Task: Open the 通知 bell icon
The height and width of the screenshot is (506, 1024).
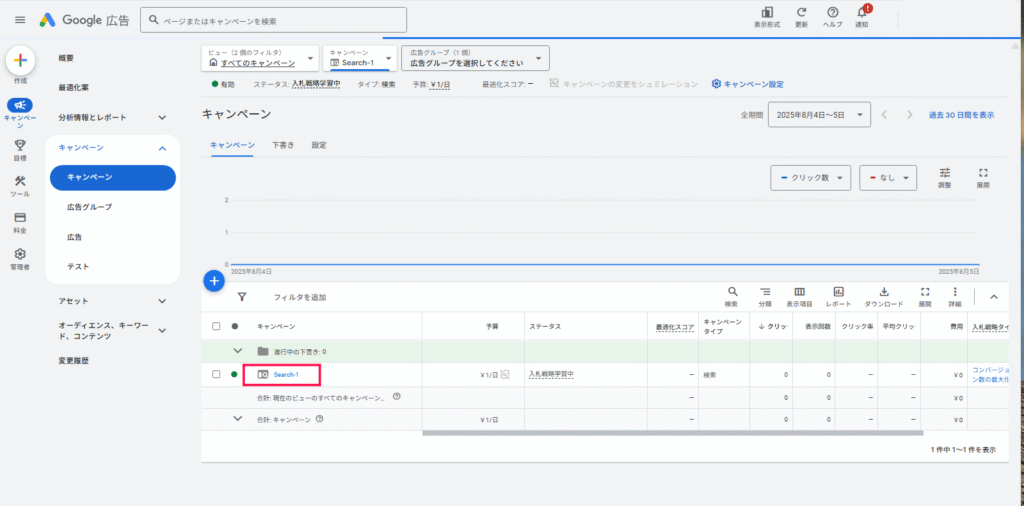Action: [862, 12]
